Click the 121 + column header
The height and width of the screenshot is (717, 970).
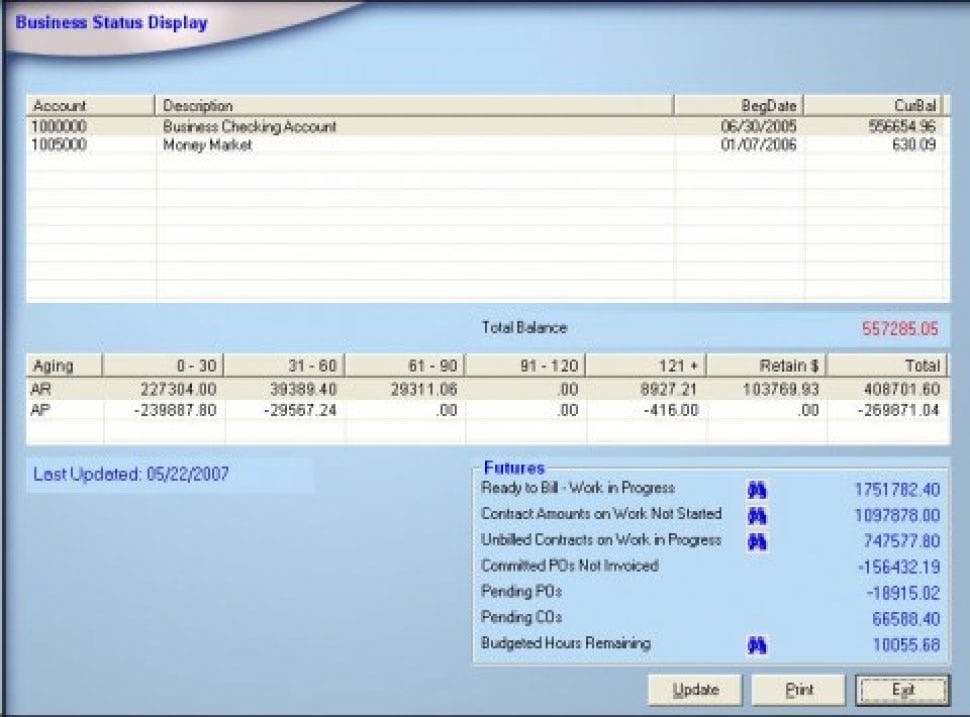646,366
